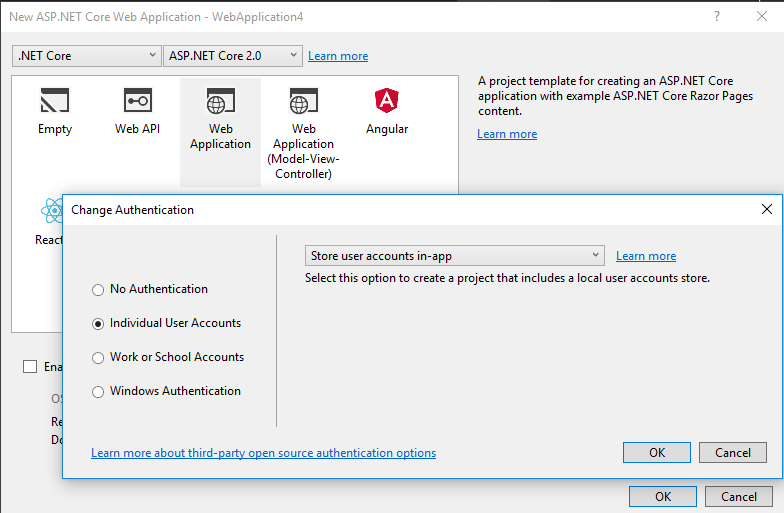The image size is (784, 513).
Task: Choose the Web API template icon
Action: (138, 100)
